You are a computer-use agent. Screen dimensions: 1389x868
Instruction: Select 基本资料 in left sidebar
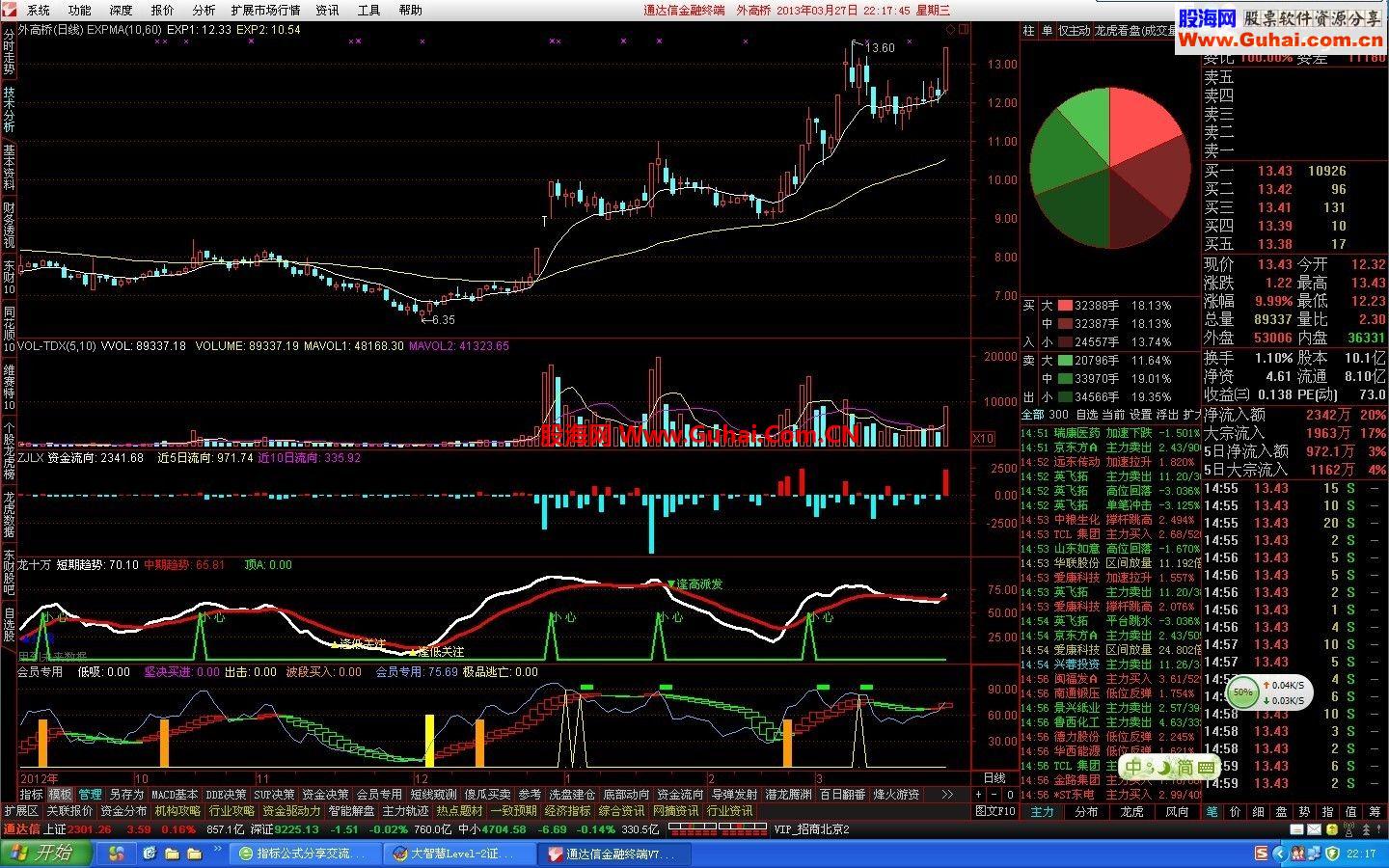pyautogui.click(x=9, y=168)
